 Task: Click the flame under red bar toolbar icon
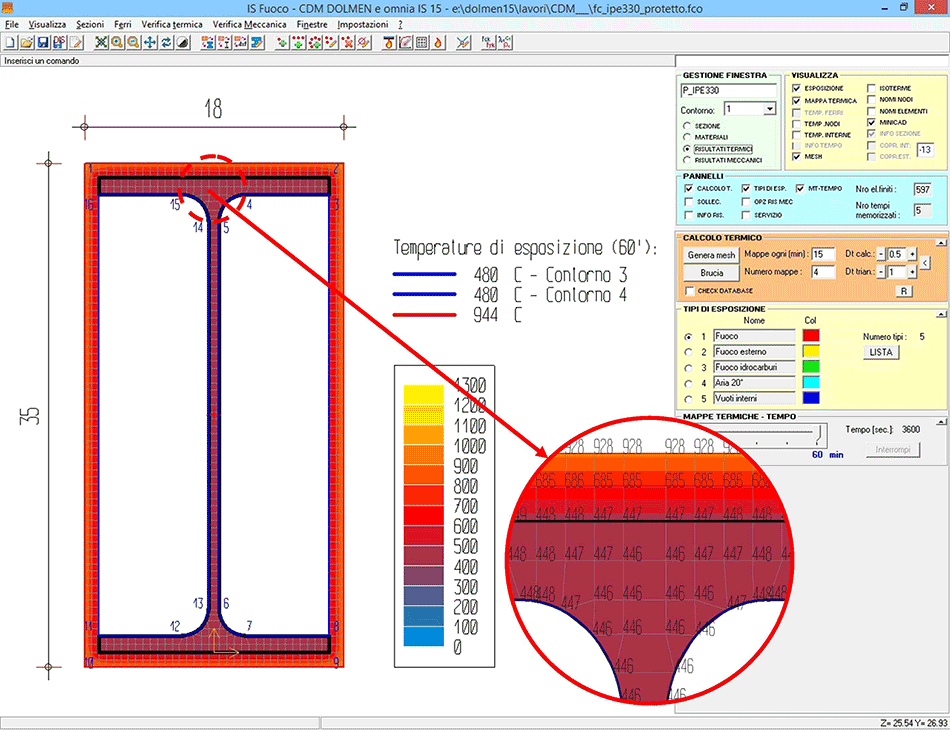[x=389, y=42]
